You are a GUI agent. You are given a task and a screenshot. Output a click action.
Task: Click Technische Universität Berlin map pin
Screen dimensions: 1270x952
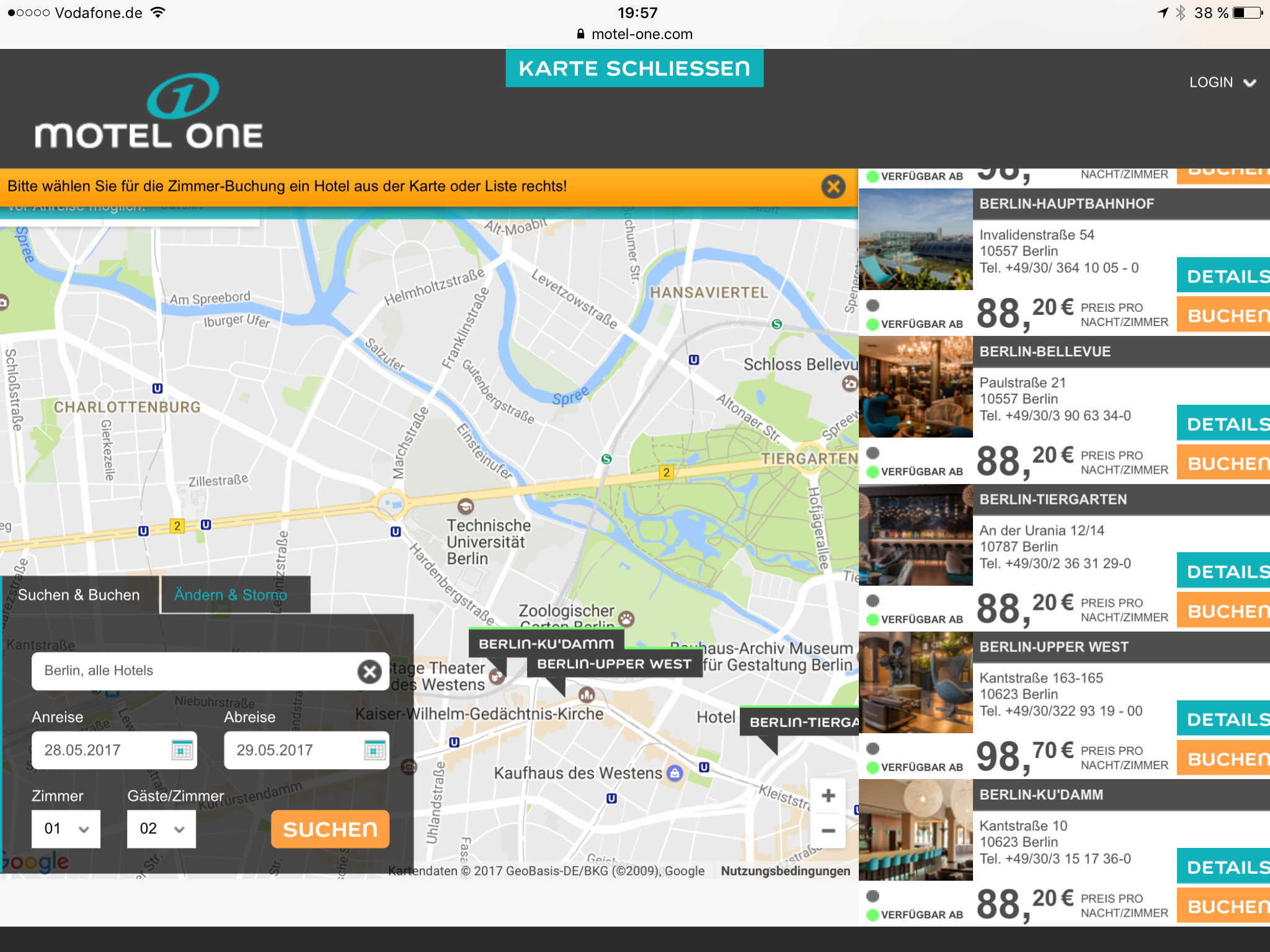[x=465, y=506]
